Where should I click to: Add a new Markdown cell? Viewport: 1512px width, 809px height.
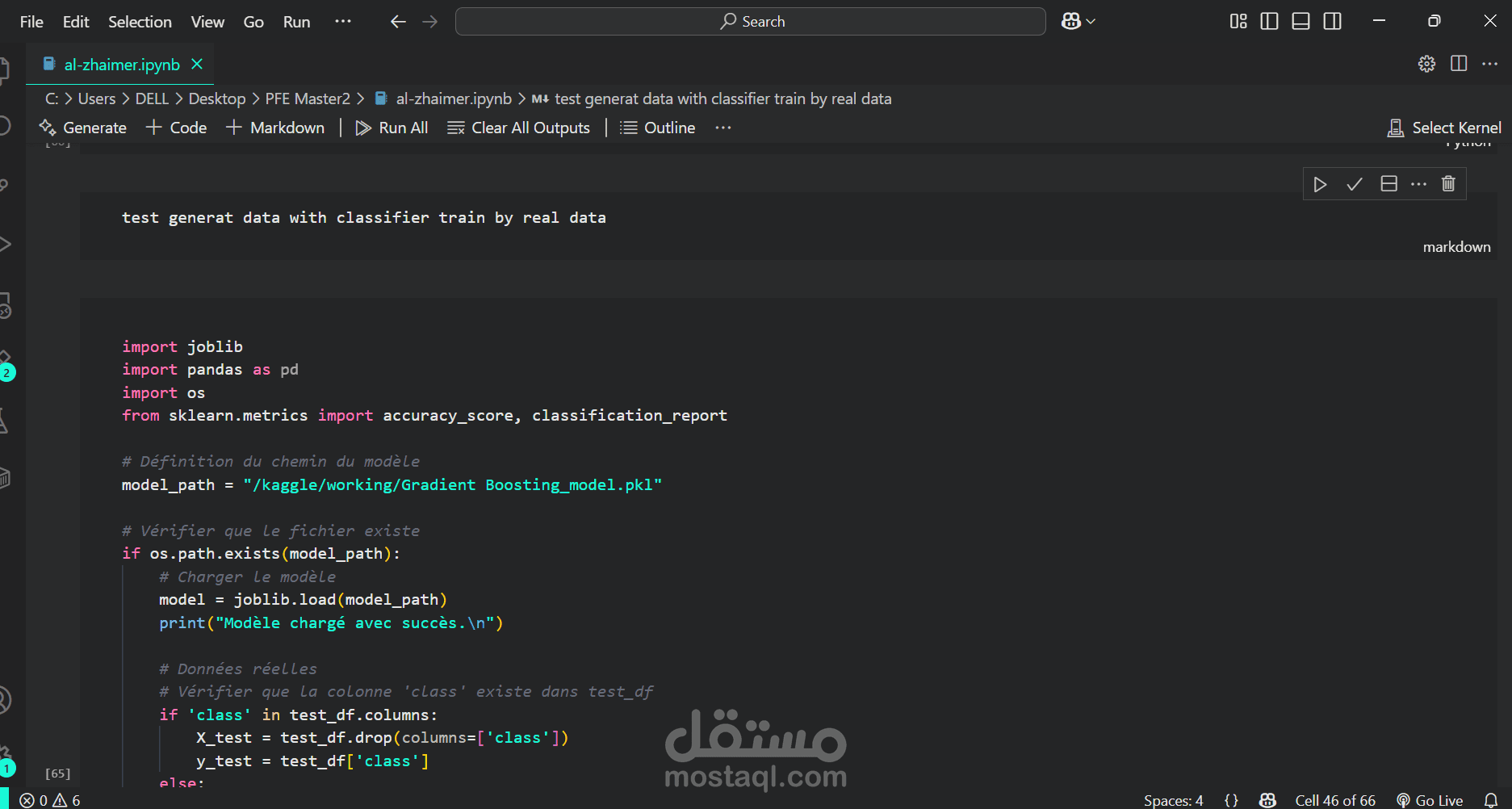(x=275, y=128)
